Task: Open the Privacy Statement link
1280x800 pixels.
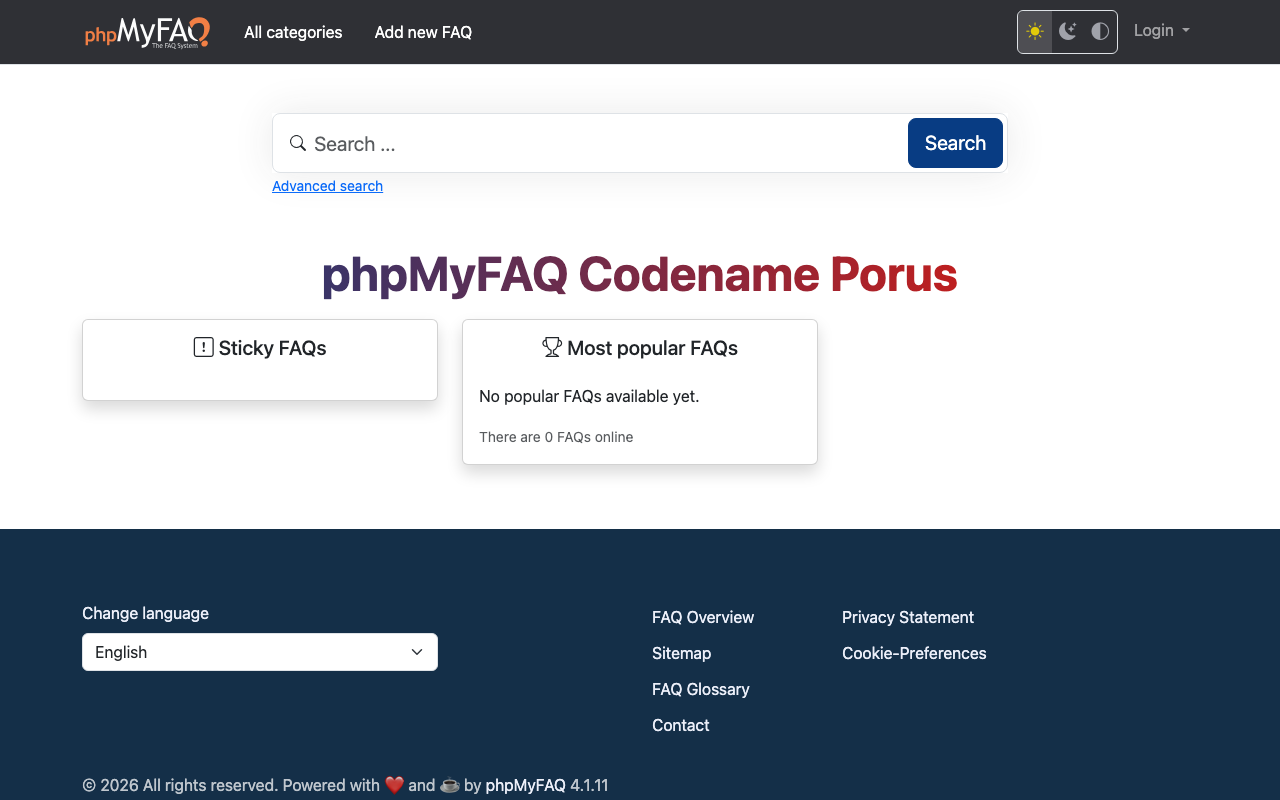Action: pyautogui.click(x=907, y=617)
